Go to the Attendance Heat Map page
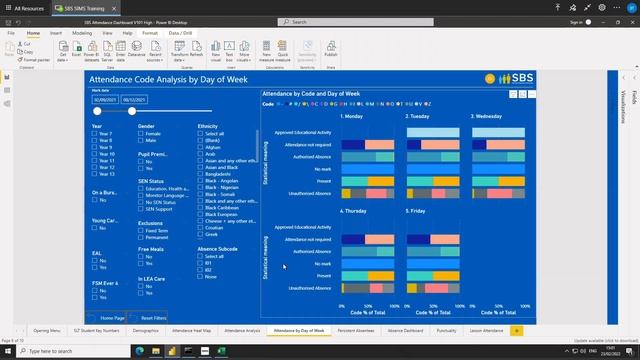Viewport: 640px width, 360px height. click(x=191, y=331)
